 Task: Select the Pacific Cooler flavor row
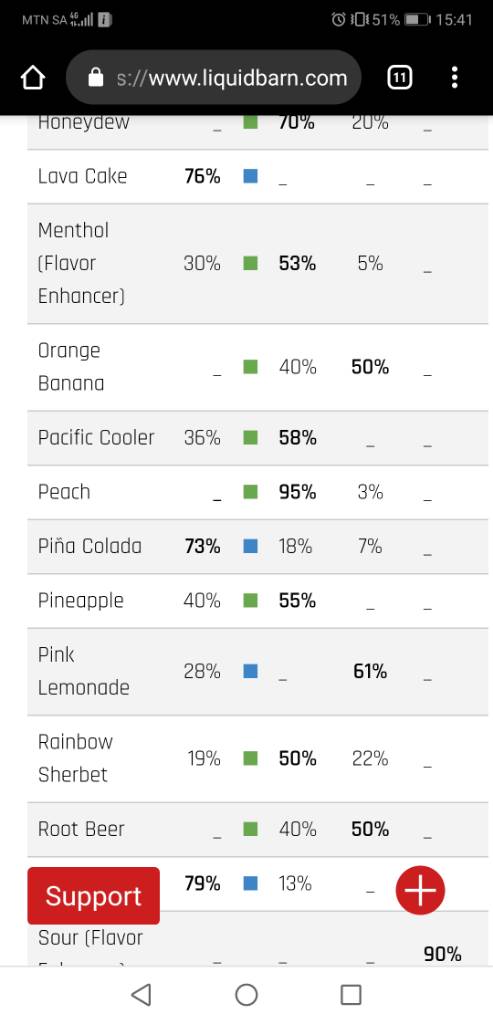click(258, 438)
